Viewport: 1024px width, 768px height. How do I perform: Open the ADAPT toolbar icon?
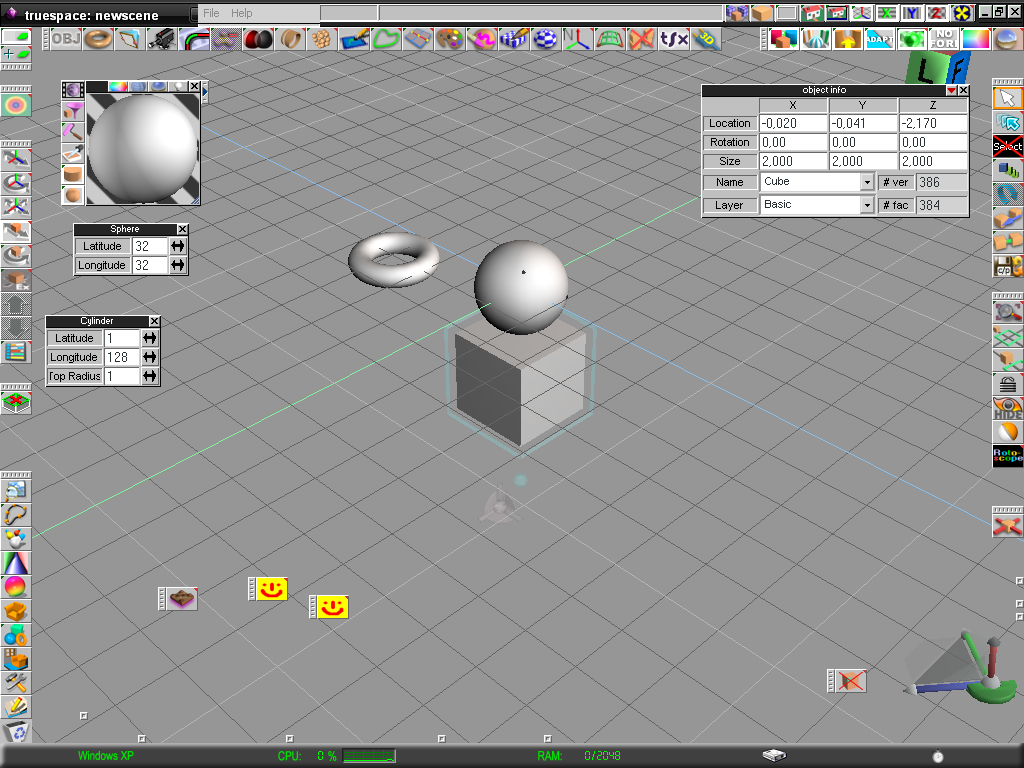pyautogui.click(x=880, y=39)
